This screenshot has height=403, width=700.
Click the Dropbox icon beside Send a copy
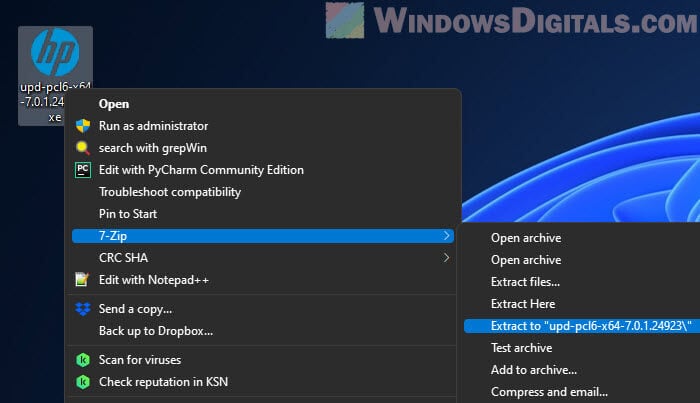[x=83, y=309]
